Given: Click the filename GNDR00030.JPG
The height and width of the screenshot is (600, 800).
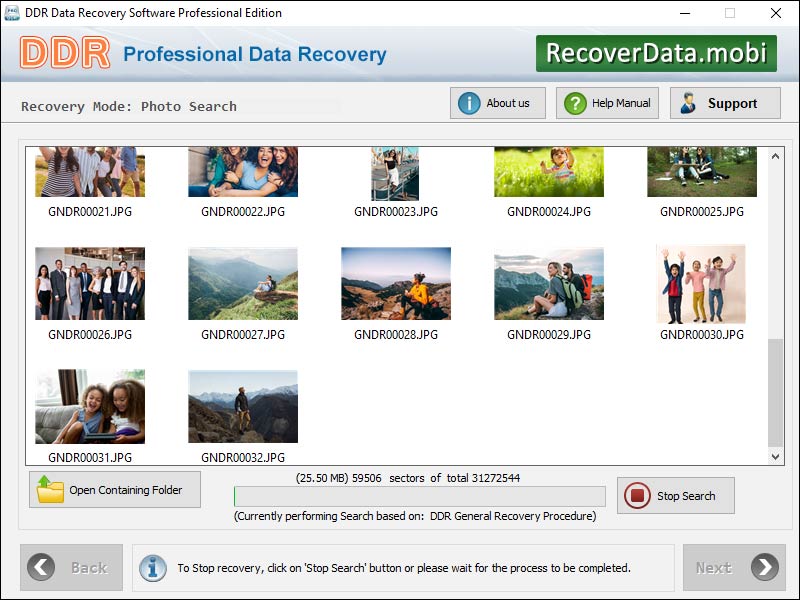Looking at the screenshot, I should tap(702, 335).
